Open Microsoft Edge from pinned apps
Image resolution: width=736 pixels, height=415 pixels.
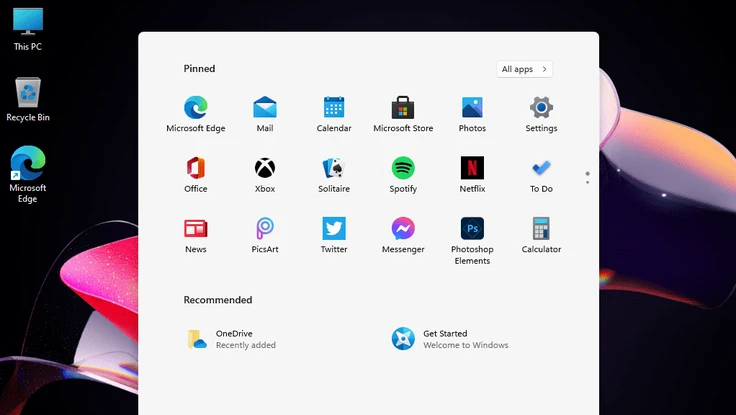196,114
